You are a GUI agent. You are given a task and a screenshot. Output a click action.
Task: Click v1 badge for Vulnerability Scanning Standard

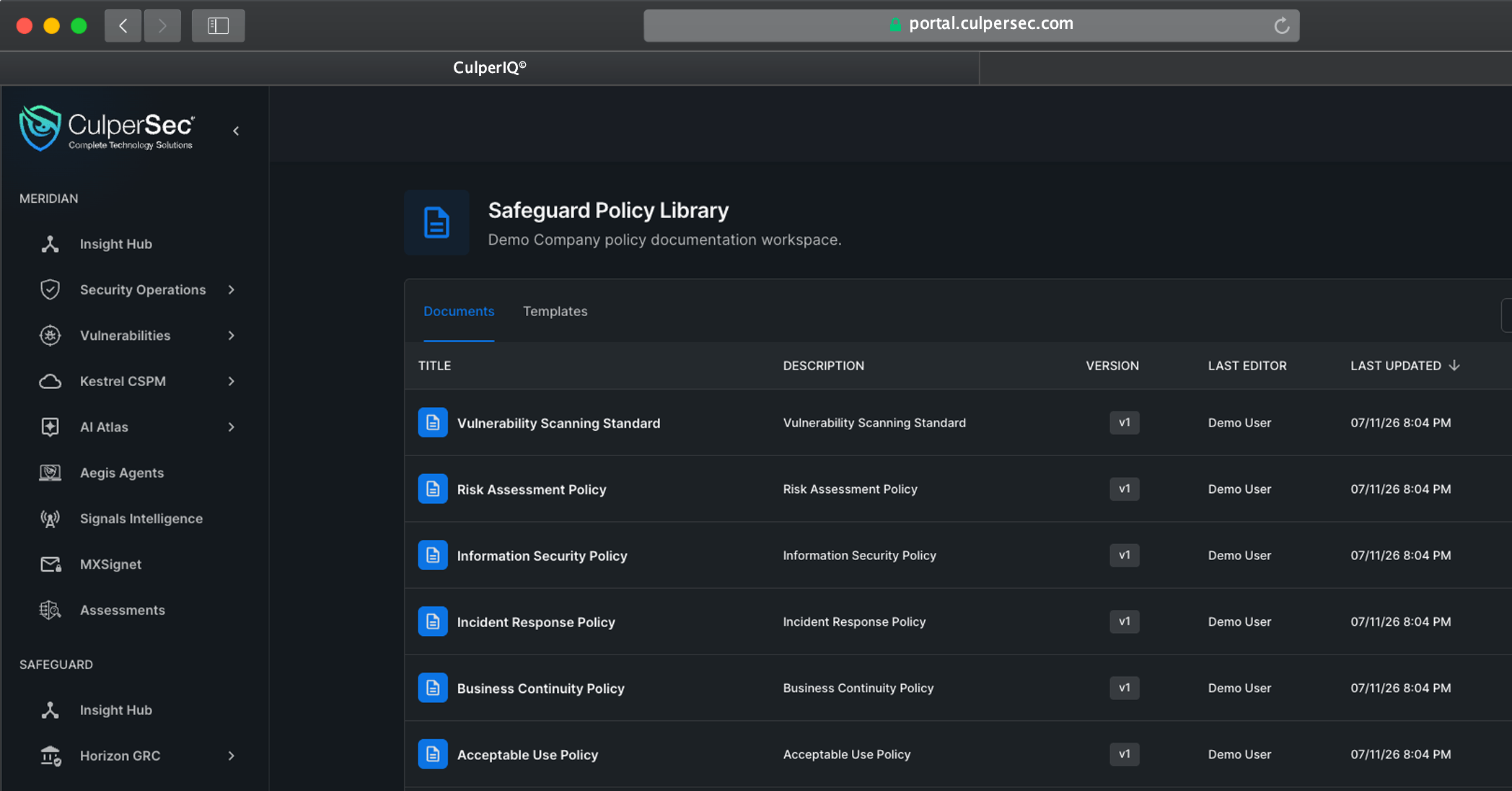tap(1124, 423)
